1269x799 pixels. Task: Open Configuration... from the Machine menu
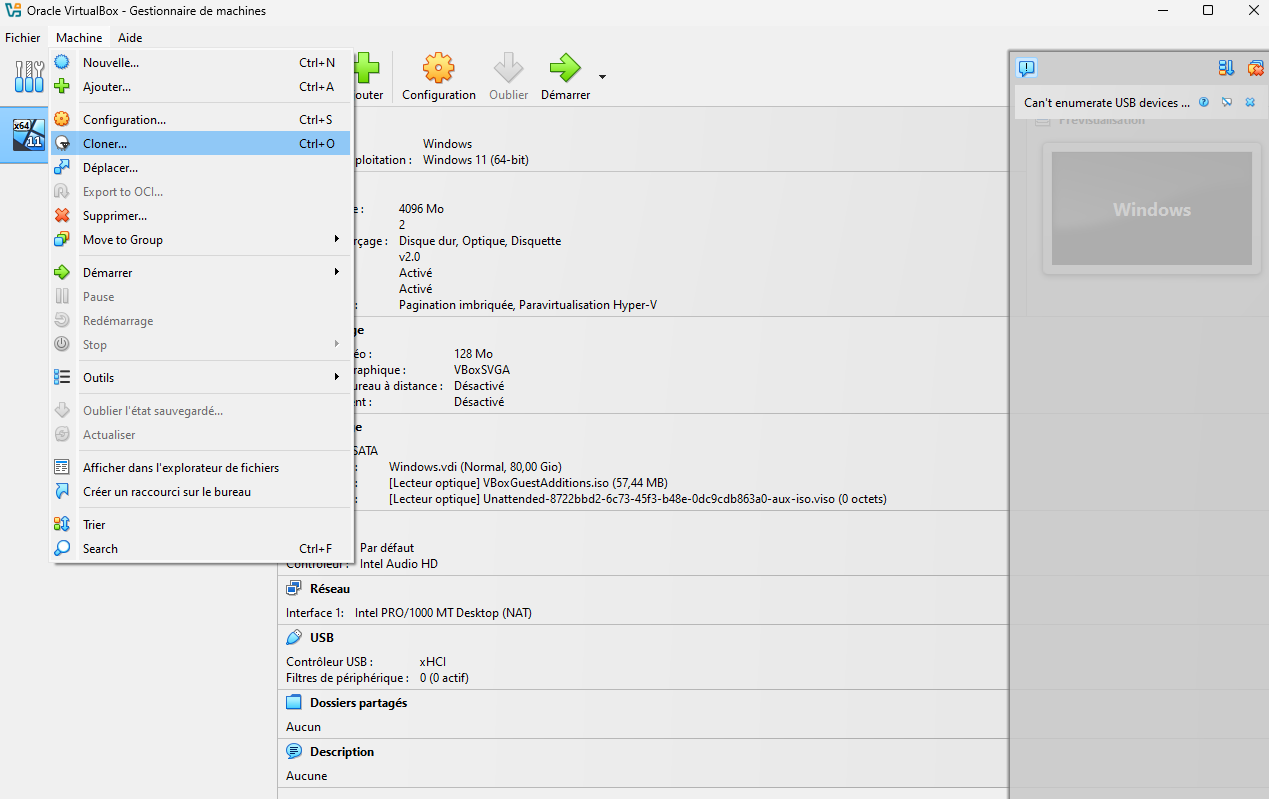(x=201, y=119)
